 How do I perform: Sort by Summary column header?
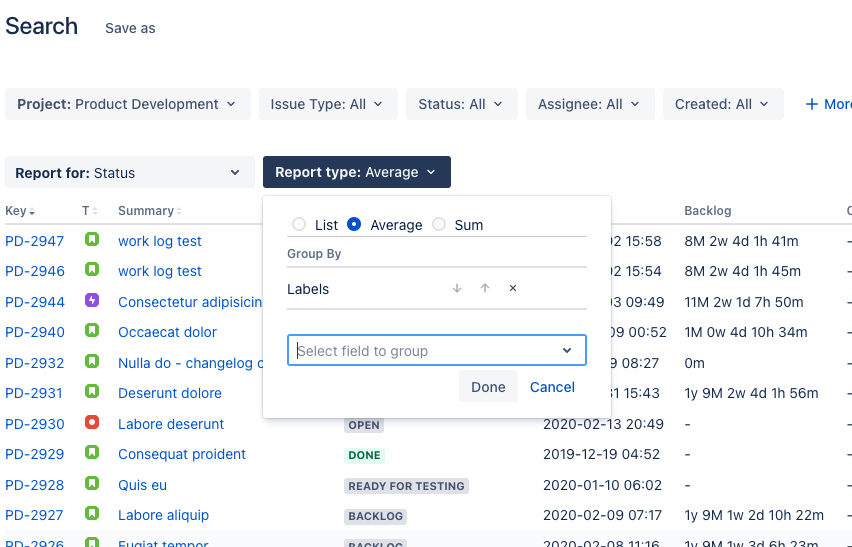(x=150, y=211)
